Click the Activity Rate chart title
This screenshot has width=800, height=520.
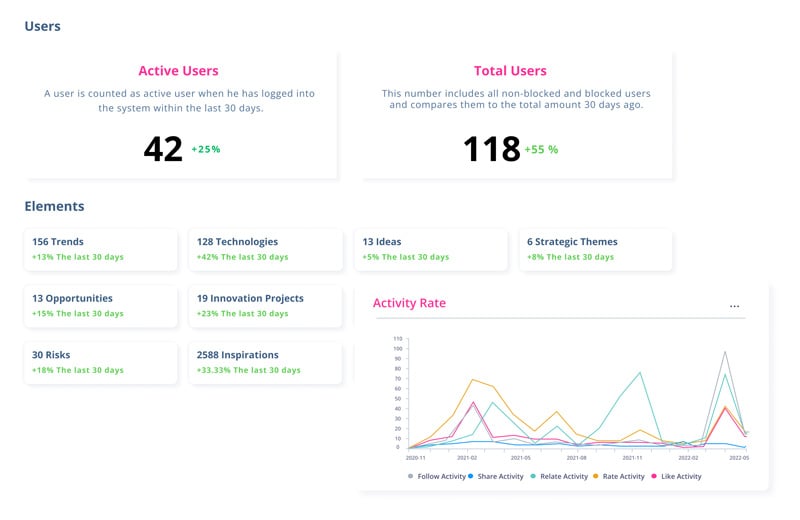tap(409, 303)
